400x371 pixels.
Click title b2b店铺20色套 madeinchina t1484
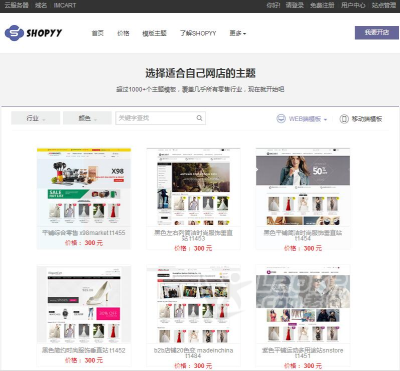(193, 353)
